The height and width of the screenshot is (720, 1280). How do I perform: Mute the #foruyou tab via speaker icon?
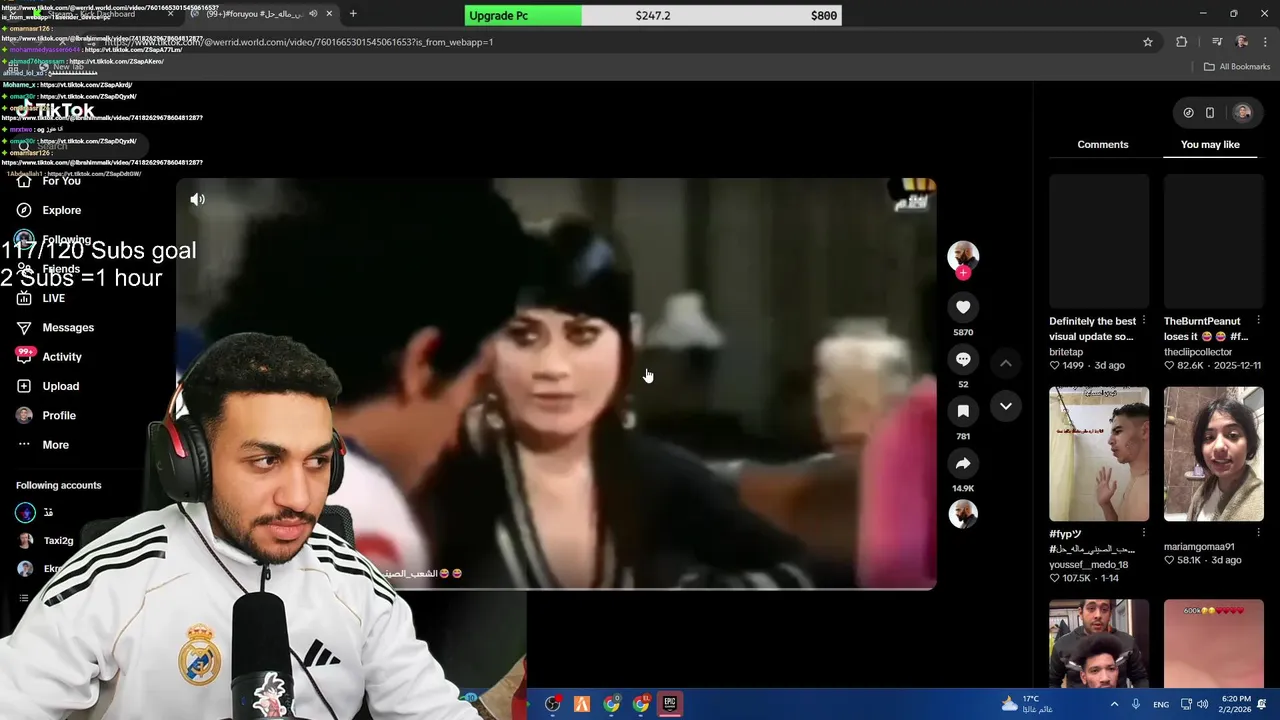tap(313, 14)
